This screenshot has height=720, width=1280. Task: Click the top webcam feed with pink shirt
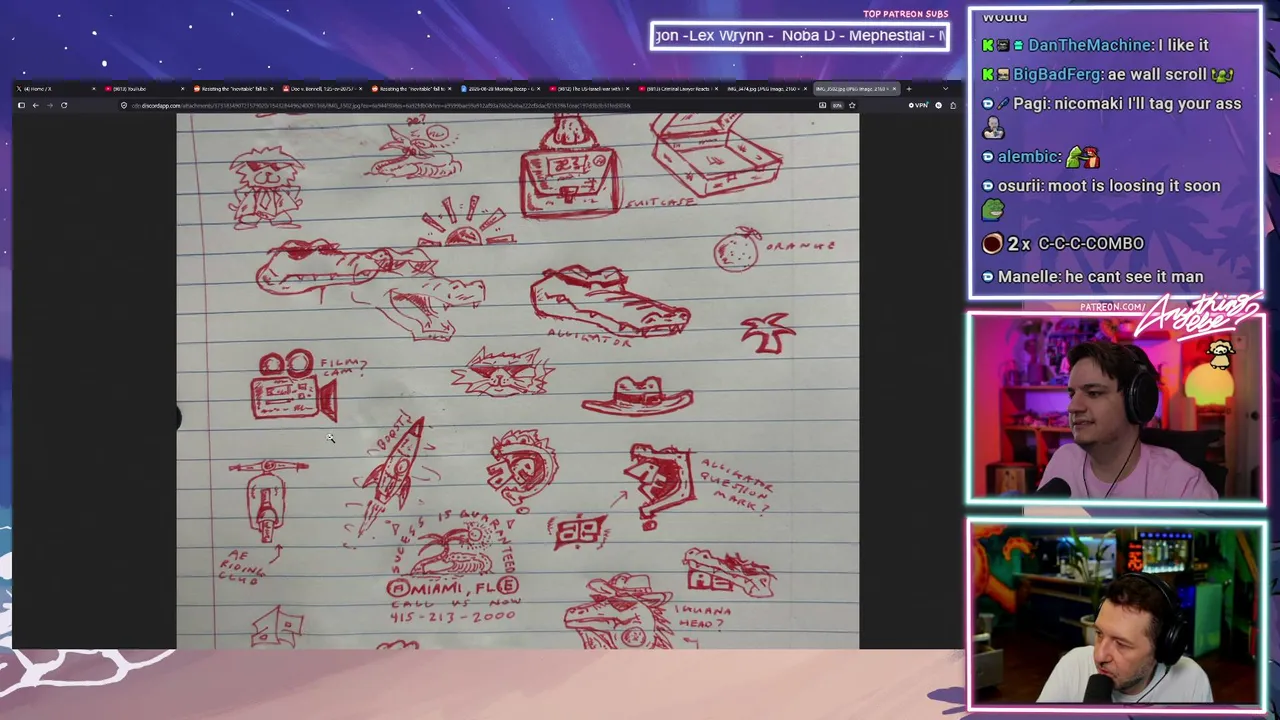(1116, 408)
